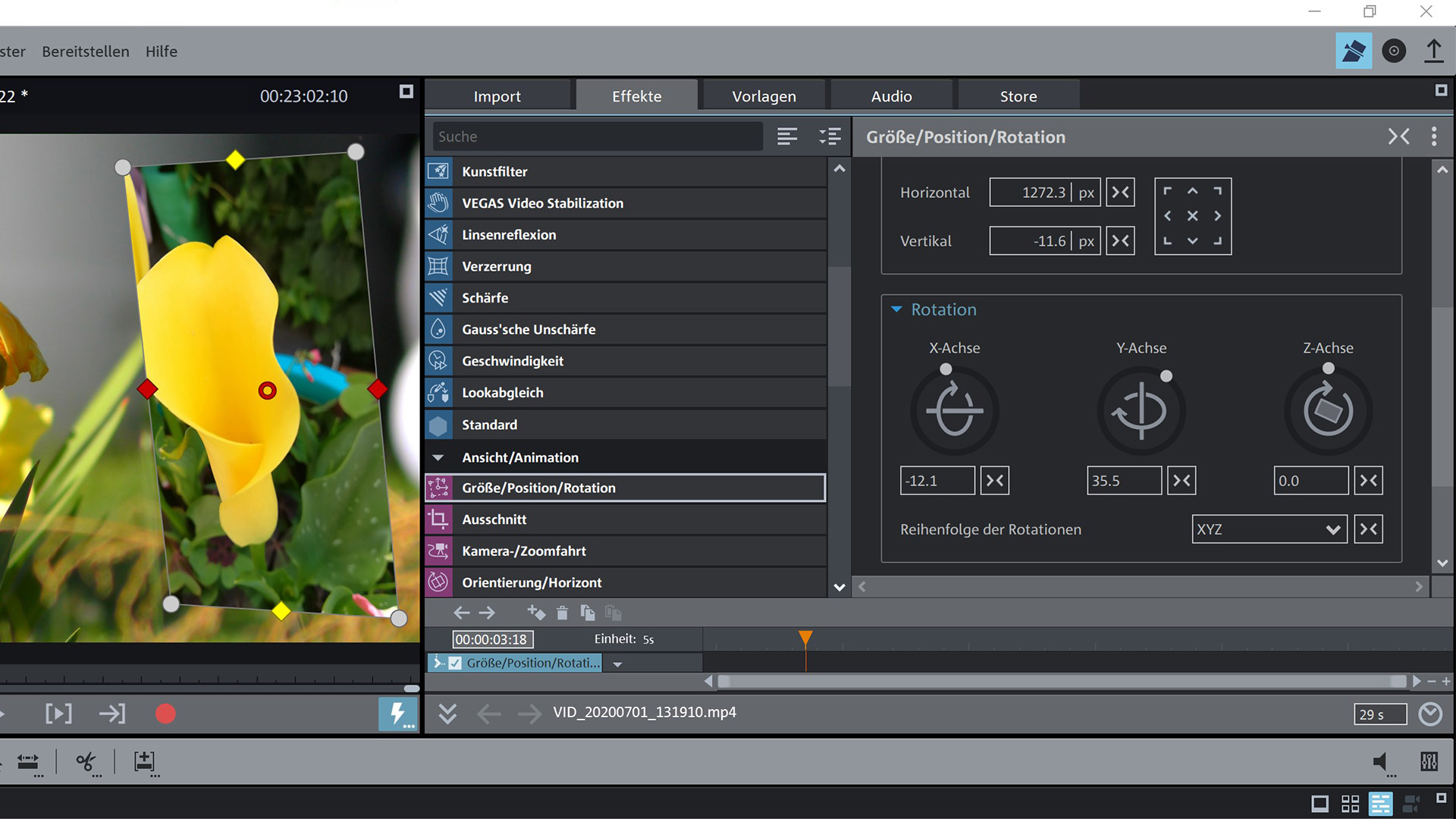The width and height of the screenshot is (1456, 819).
Task: Open the Reihenfolge der Rotationen XYZ dropdown
Action: (1269, 529)
